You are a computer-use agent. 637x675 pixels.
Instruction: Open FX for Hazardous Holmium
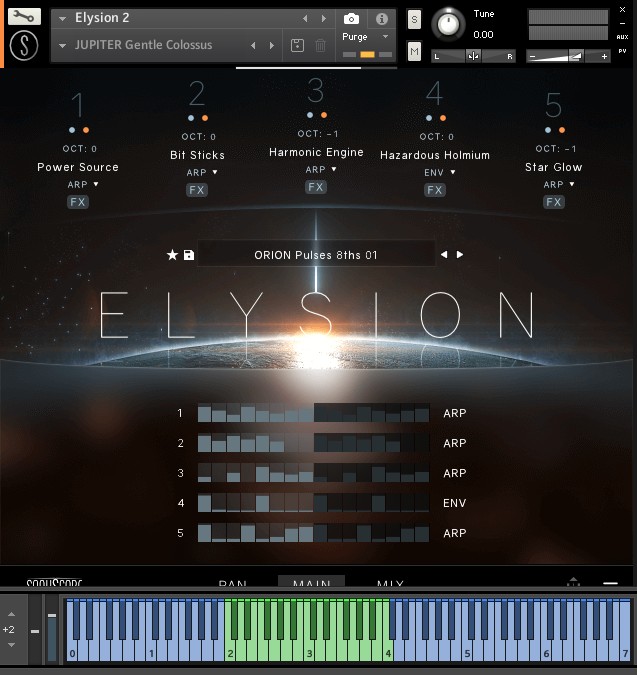[434, 190]
